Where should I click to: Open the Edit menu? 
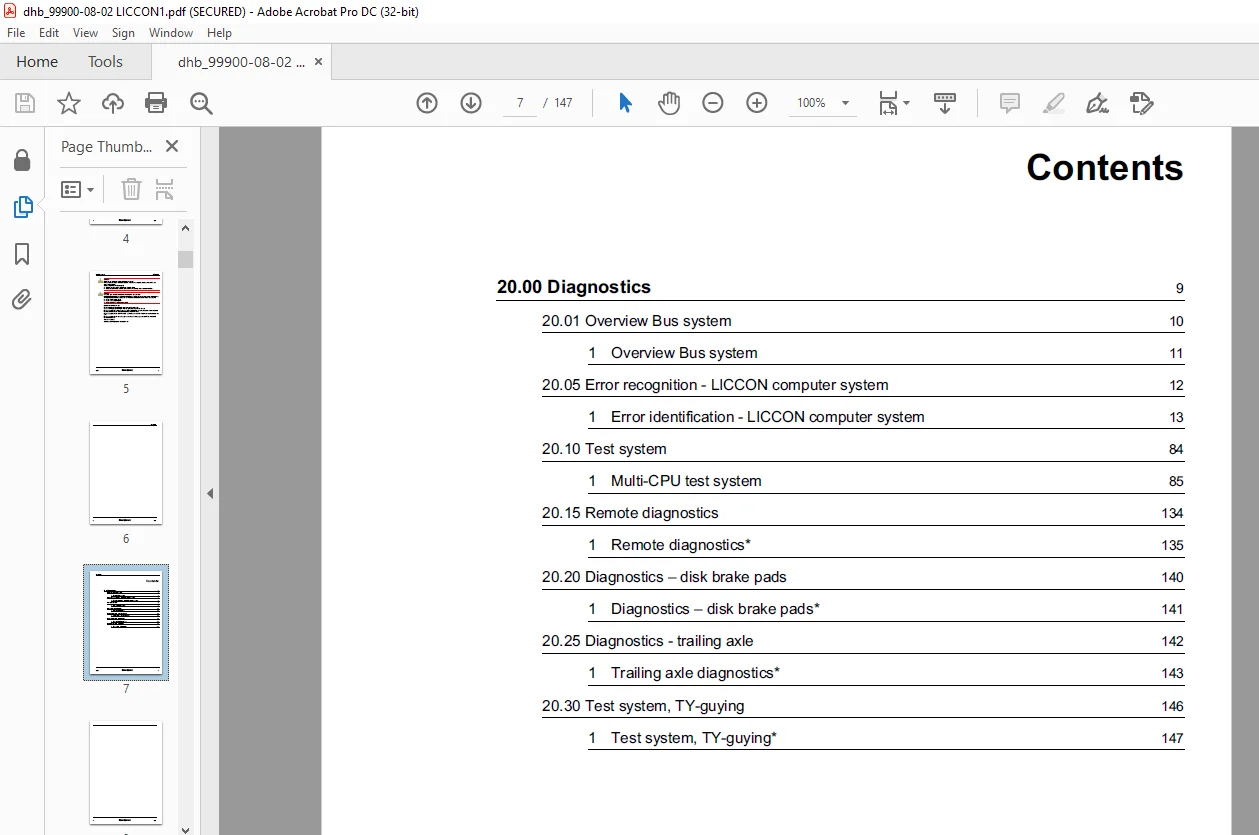coord(49,32)
